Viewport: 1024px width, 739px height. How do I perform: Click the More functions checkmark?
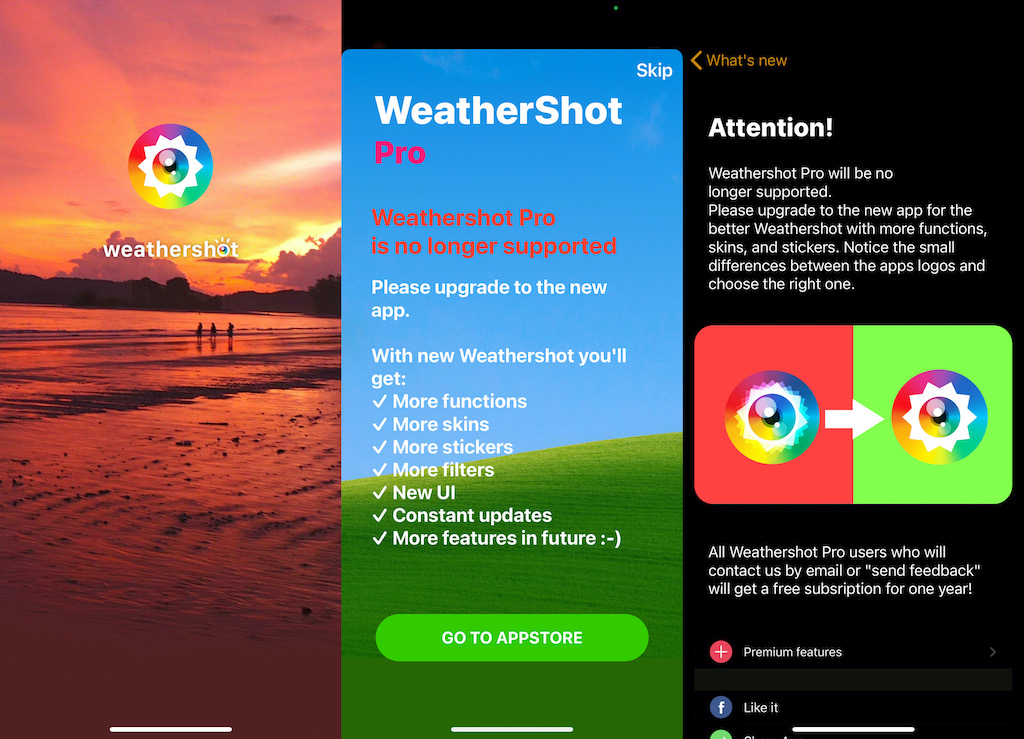[379, 401]
